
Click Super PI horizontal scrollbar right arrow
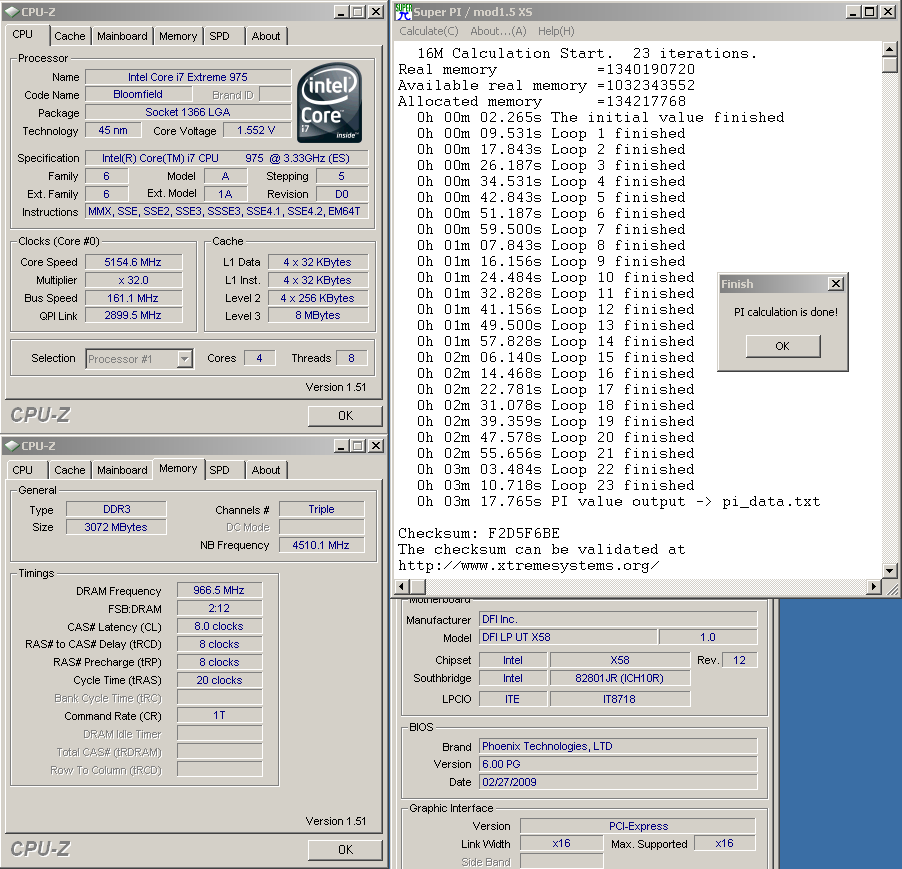click(x=874, y=587)
